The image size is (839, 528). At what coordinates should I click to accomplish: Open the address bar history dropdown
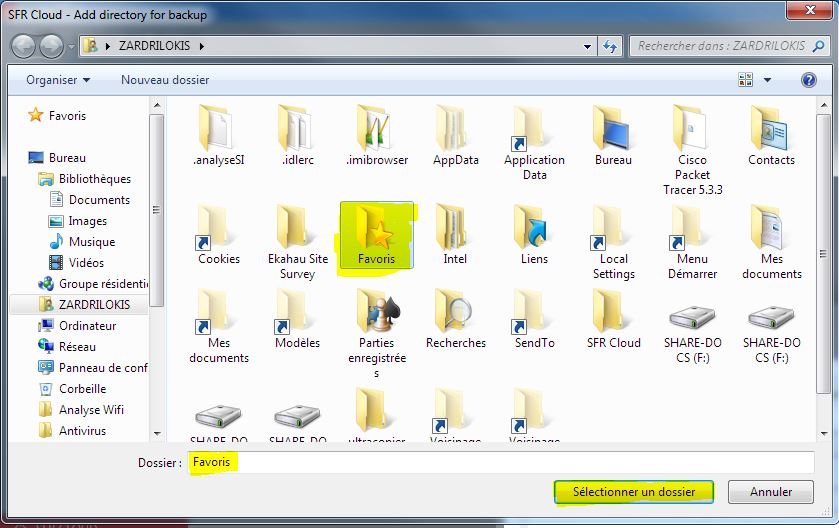[x=588, y=47]
